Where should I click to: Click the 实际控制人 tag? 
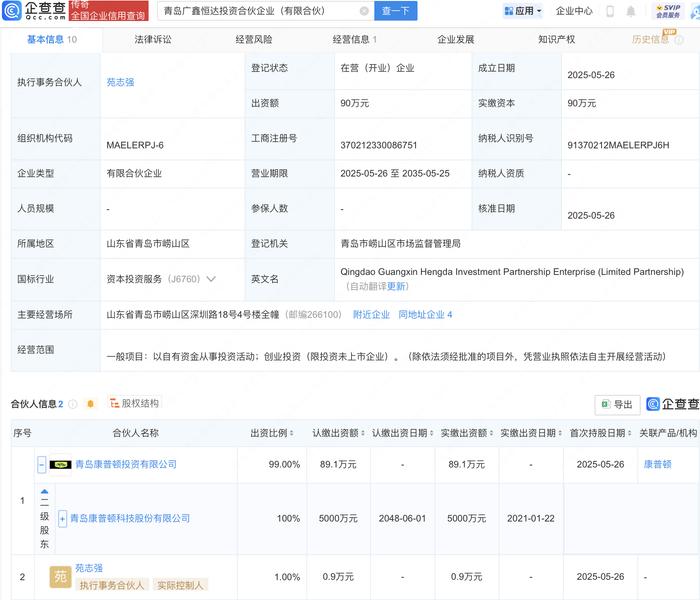click(180, 585)
